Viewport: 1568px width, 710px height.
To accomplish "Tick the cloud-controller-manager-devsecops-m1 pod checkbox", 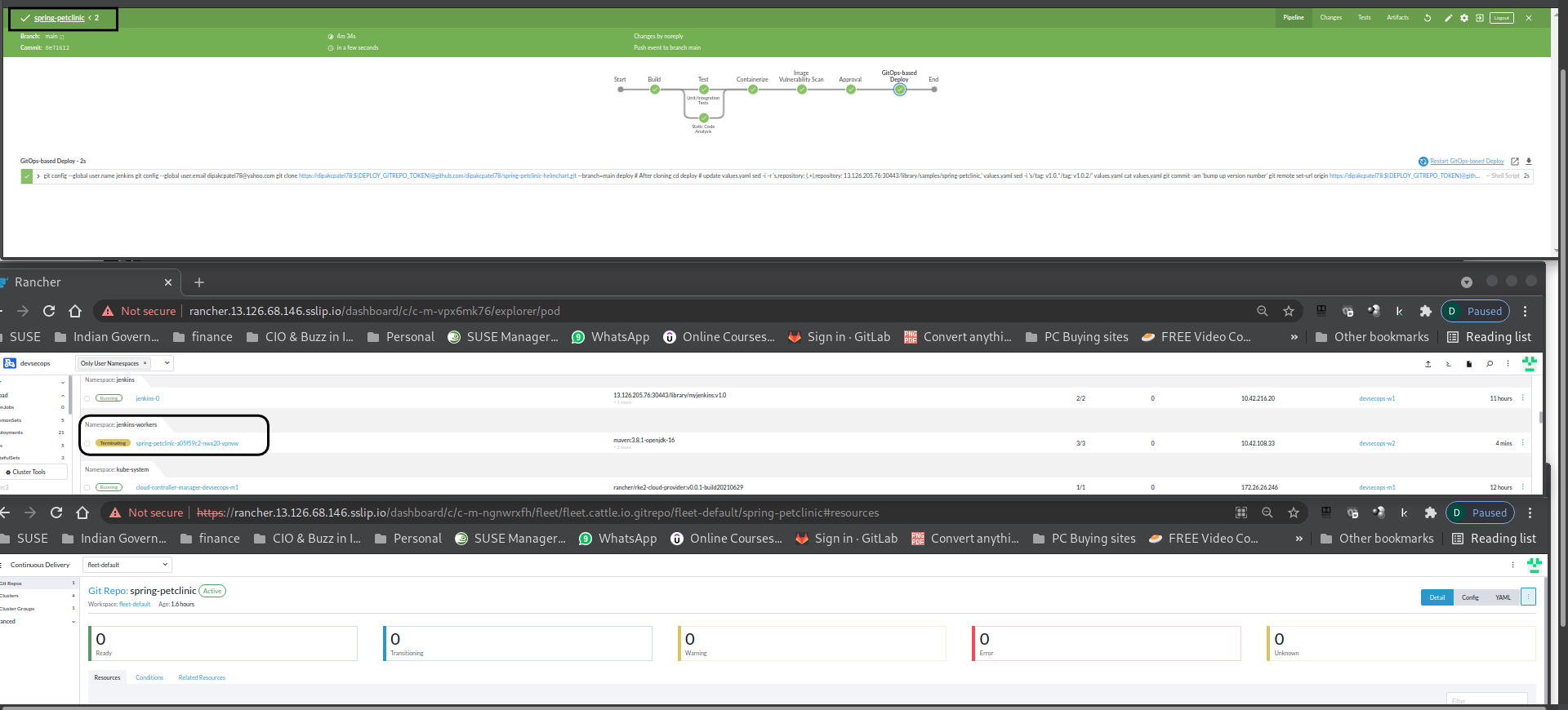I will coord(87,488).
